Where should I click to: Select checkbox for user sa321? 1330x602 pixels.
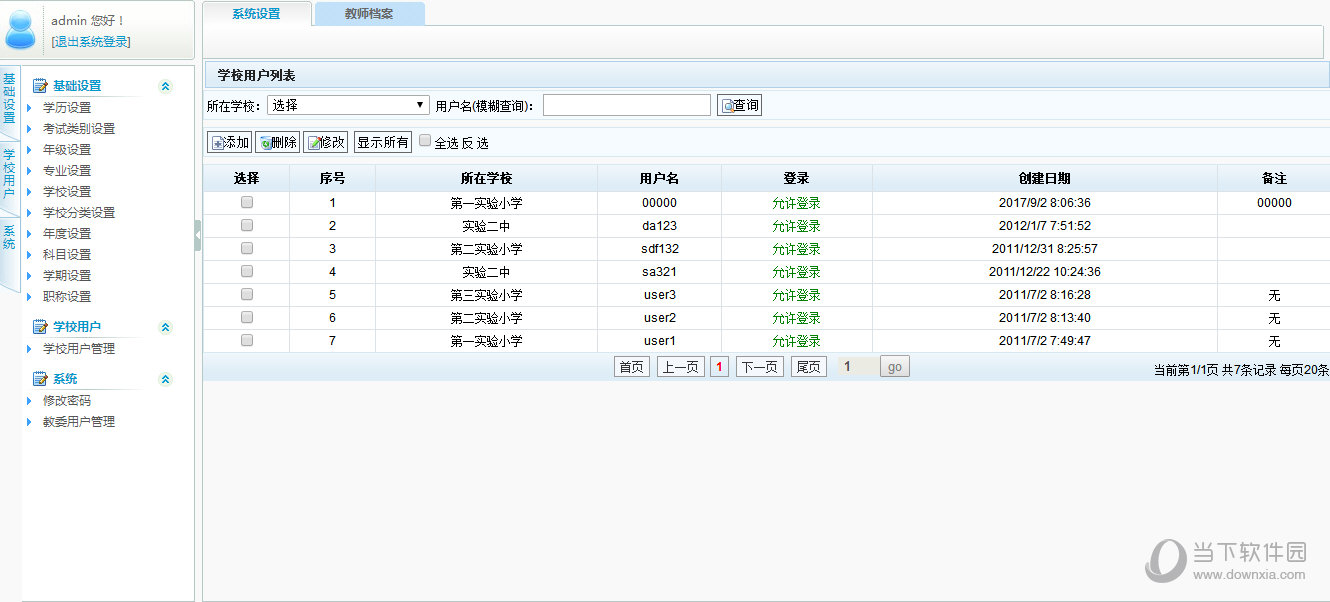(247, 271)
